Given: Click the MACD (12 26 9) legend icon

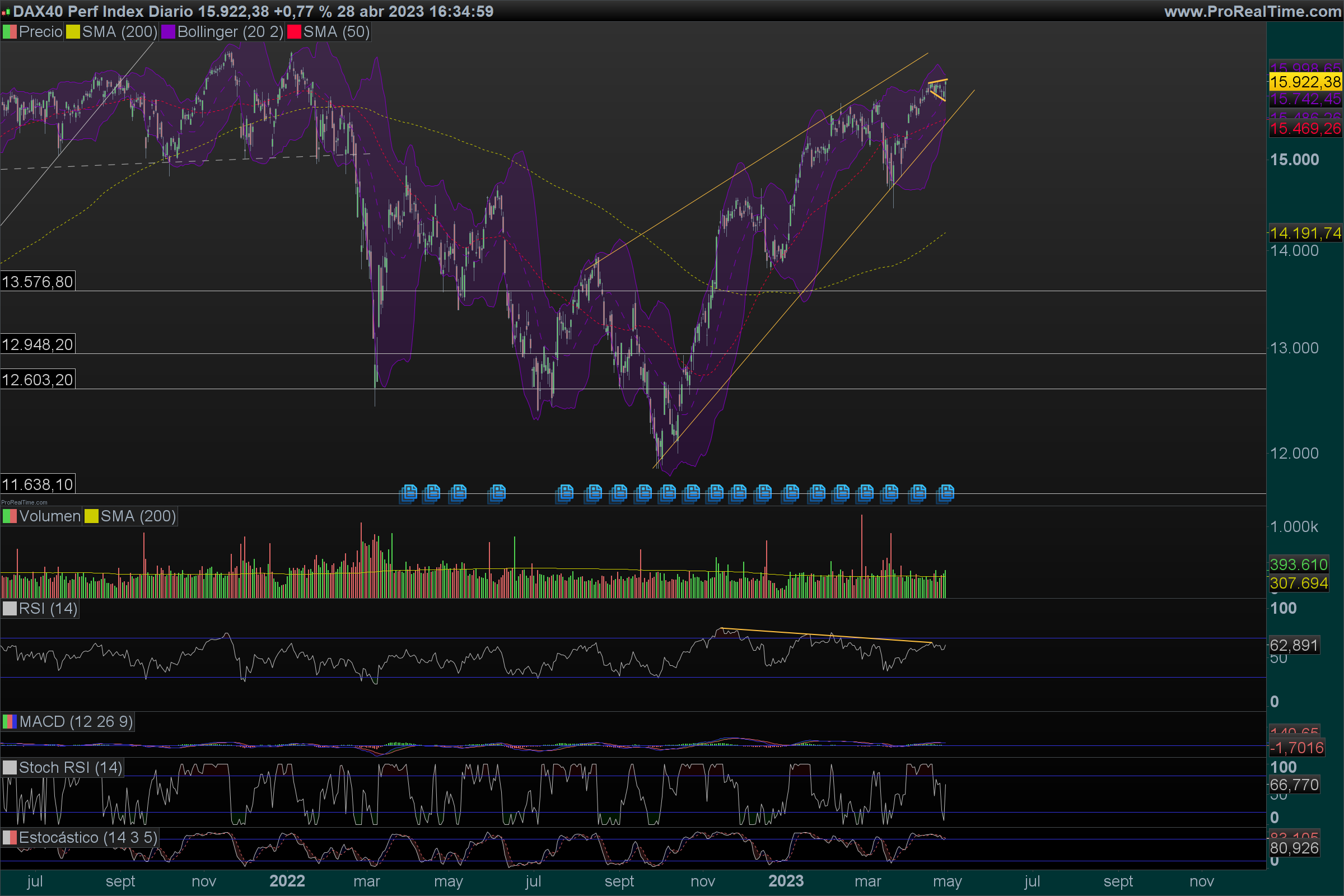Looking at the screenshot, I should [x=10, y=722].
